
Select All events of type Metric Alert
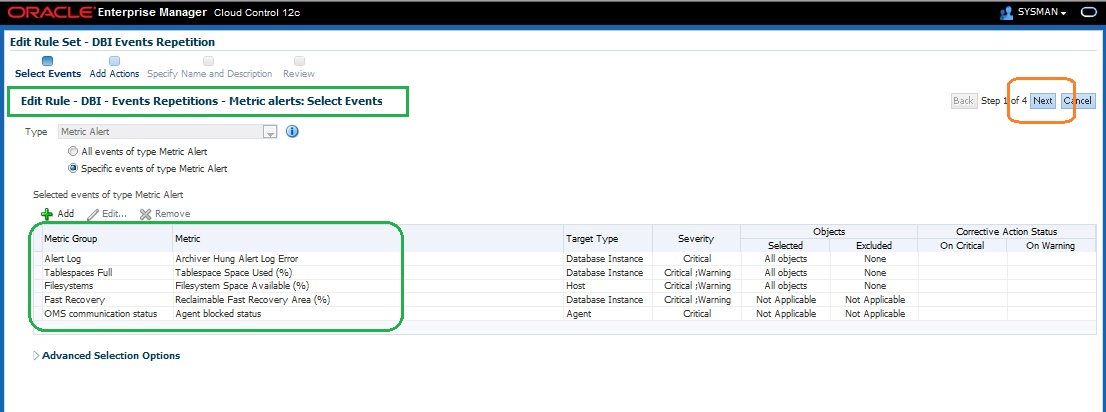[x=73, y=151]
